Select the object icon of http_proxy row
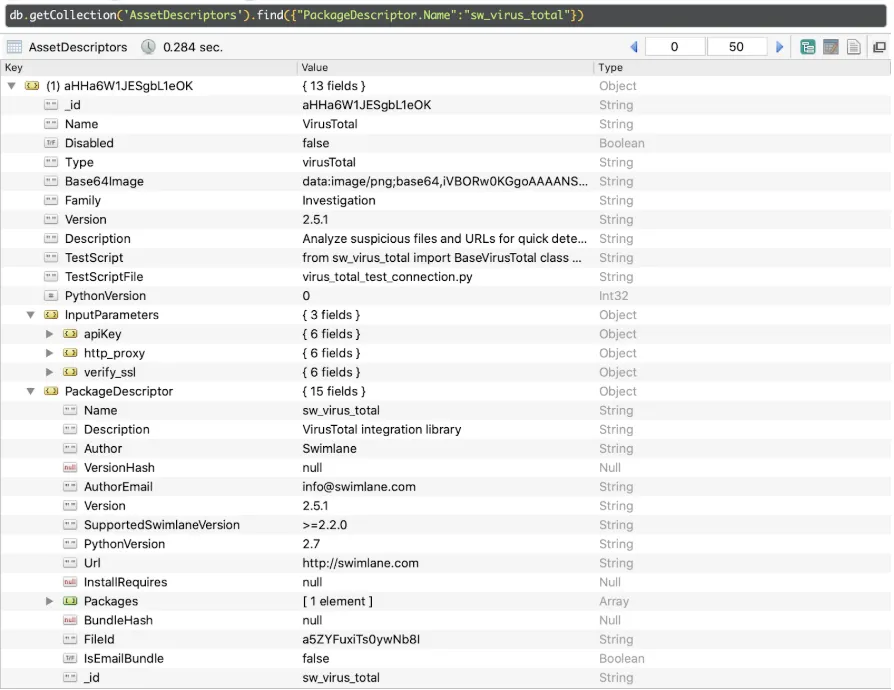894x690 pixels. pyautogui.click(x=70, y=353)
